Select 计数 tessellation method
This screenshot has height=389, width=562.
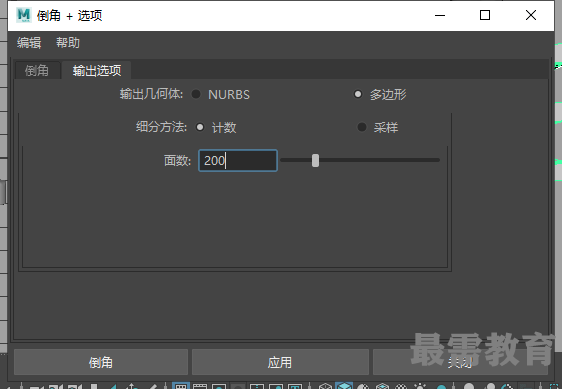click(200, 127)
